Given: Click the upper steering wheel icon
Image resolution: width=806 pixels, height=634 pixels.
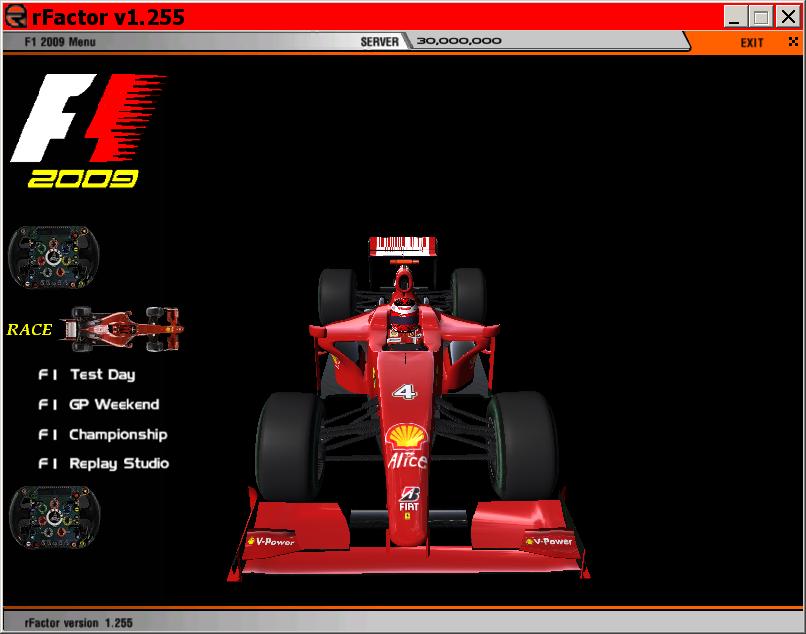Looking at the screenshot, I should pos(53,257).
